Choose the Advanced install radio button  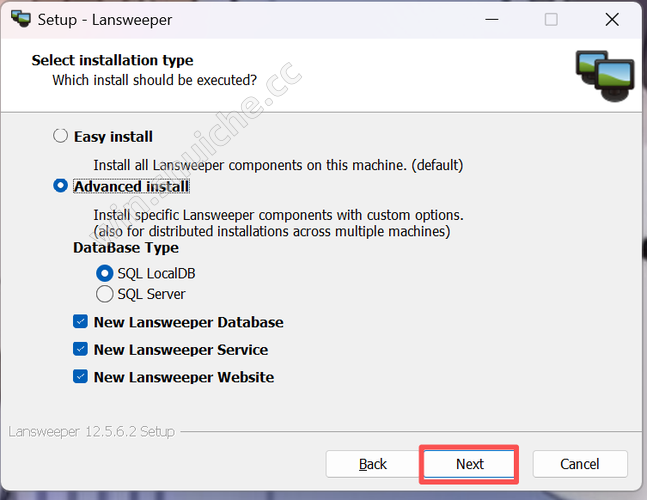61,186
